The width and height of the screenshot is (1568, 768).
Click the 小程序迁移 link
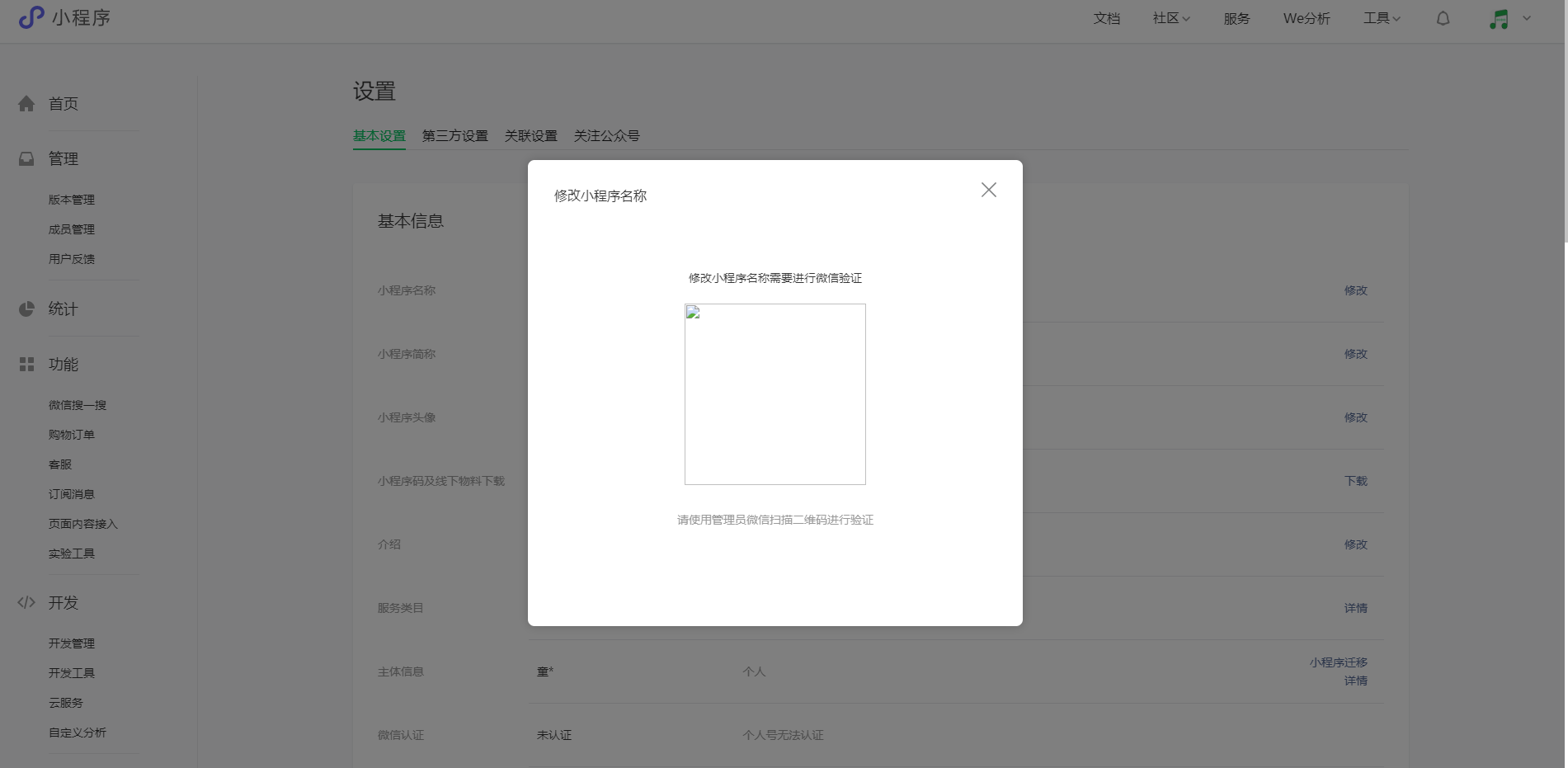tap(1339, 662)
